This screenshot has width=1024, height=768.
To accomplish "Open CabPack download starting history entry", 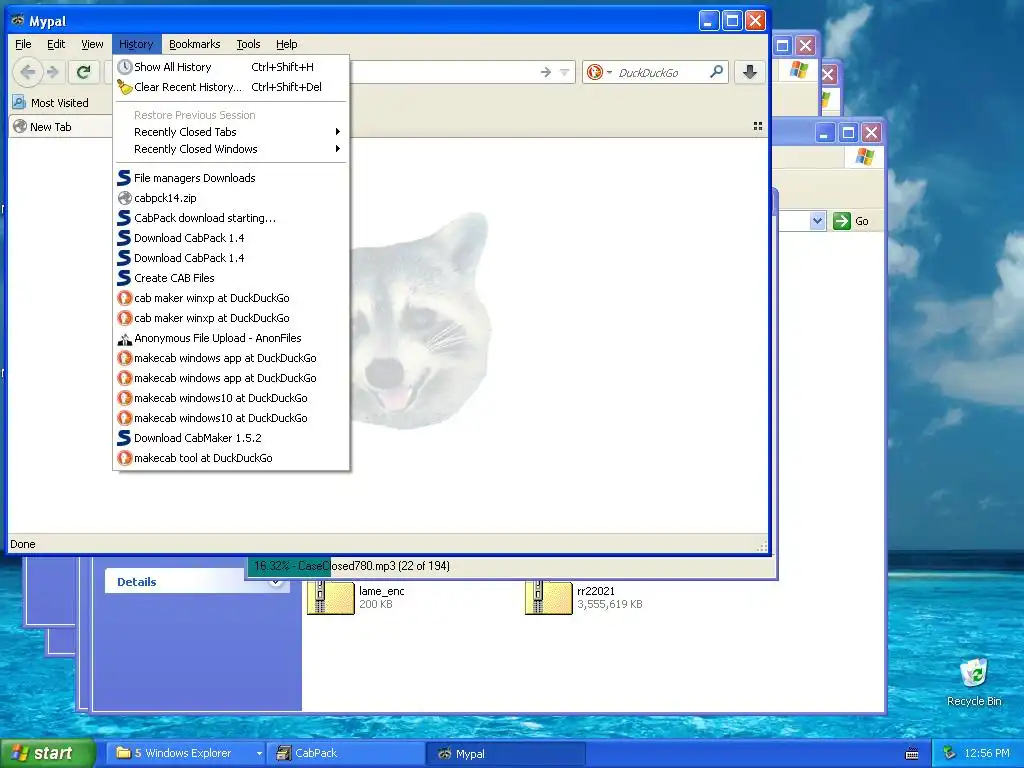I will (232, 218).
